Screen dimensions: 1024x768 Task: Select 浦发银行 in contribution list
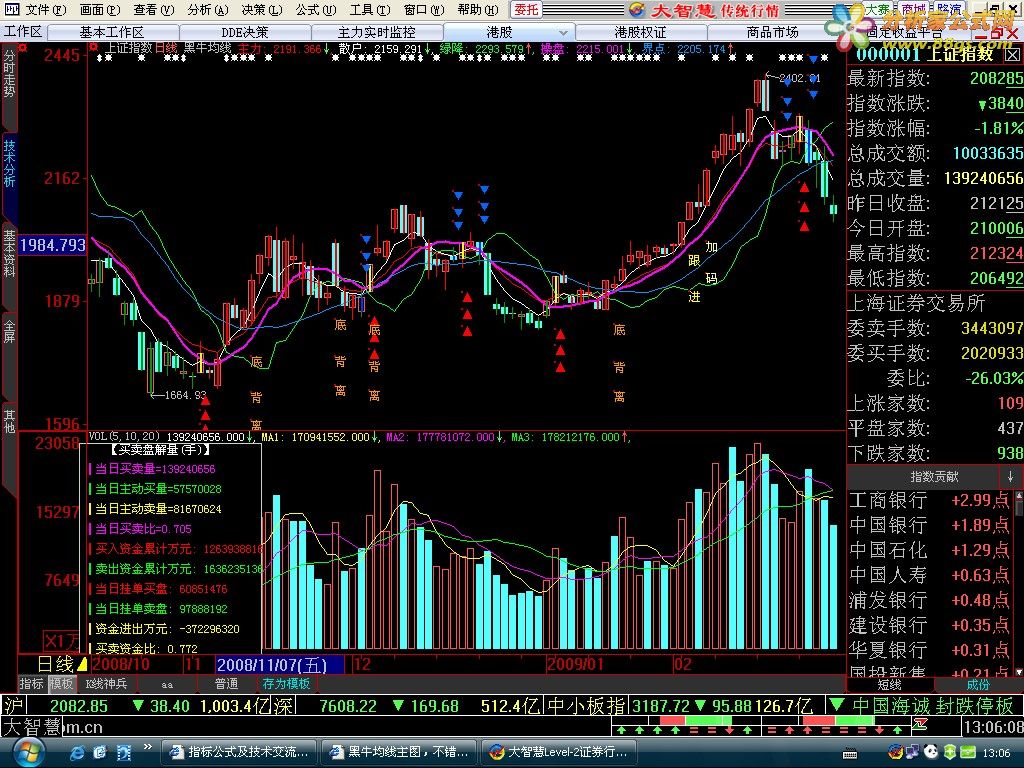coord(929,600)
